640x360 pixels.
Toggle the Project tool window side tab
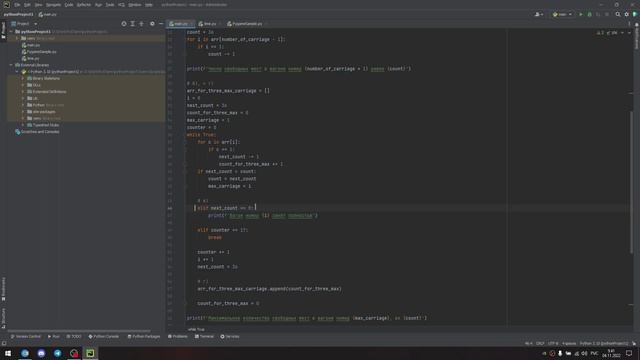(3, 31)
